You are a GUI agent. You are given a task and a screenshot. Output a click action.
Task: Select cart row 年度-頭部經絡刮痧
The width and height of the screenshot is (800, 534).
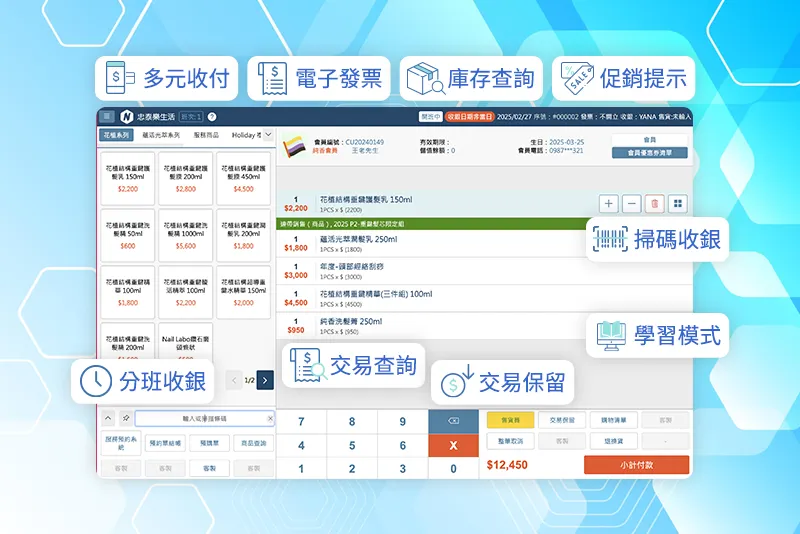484,271
